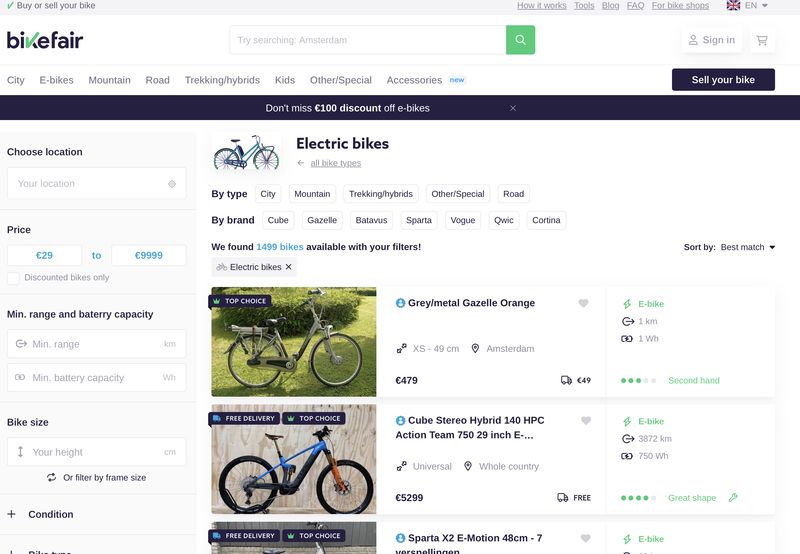Click location target icon in Your location field
The width and height of the screenshot is (800, 554).
point(172,184)
